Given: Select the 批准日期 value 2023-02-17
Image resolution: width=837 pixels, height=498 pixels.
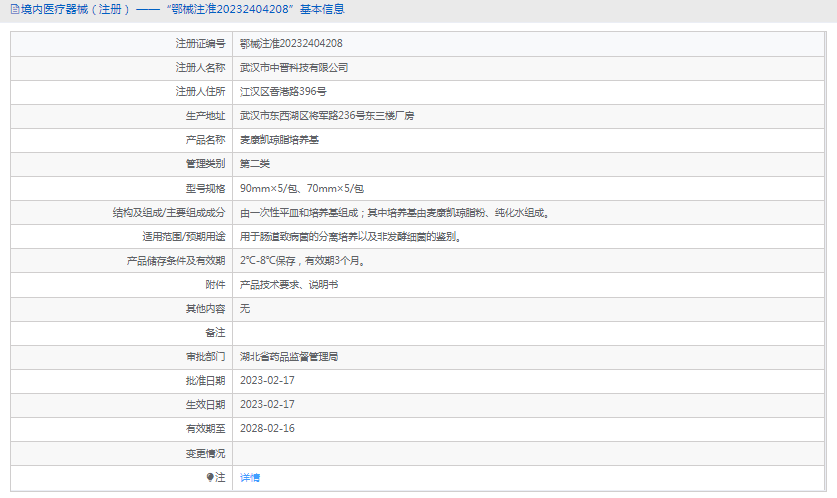Looking at the screenshot, I should [x=267, y=381].
